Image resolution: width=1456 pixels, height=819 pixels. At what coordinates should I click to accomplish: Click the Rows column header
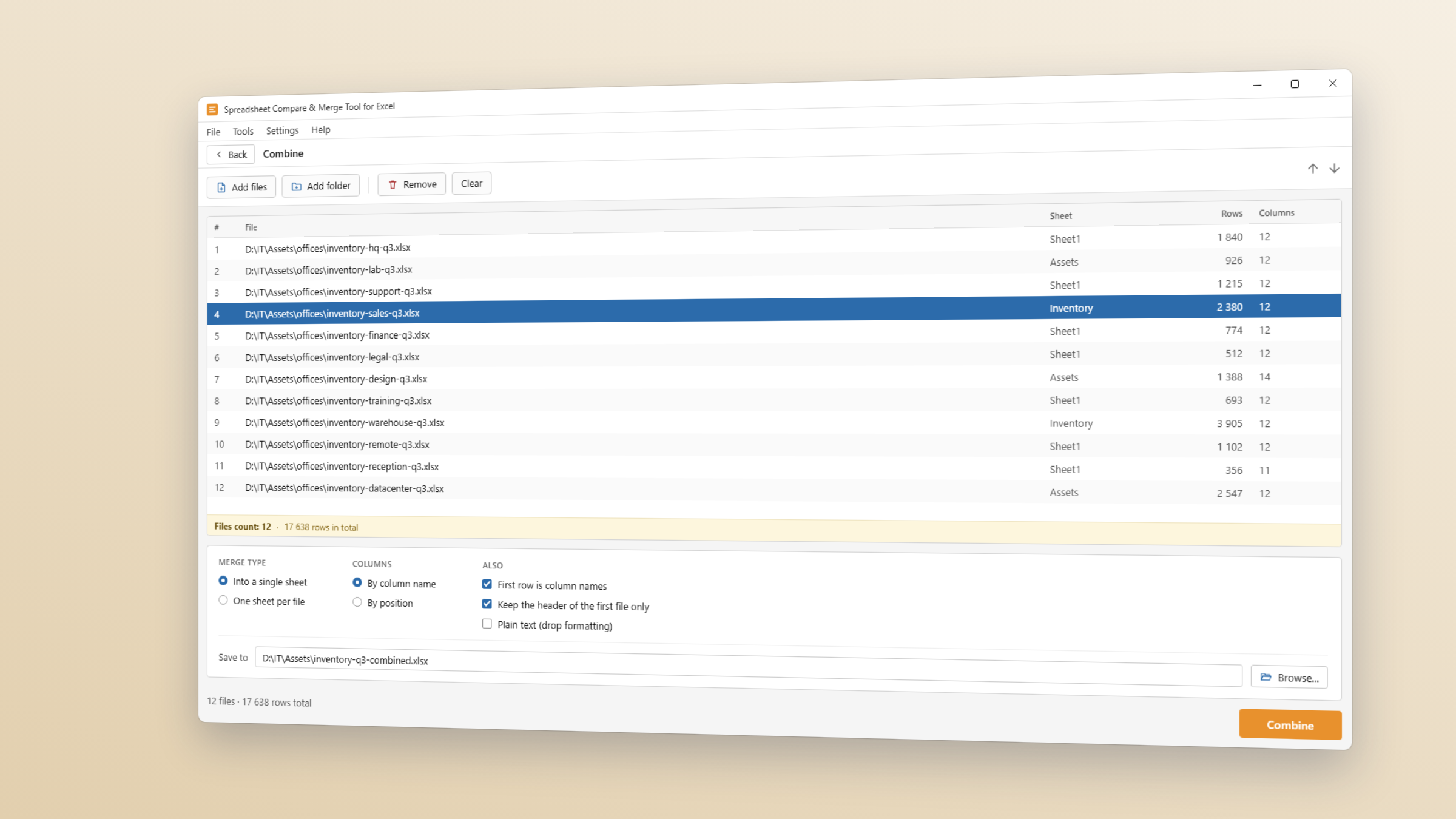tap(1232, 214)
